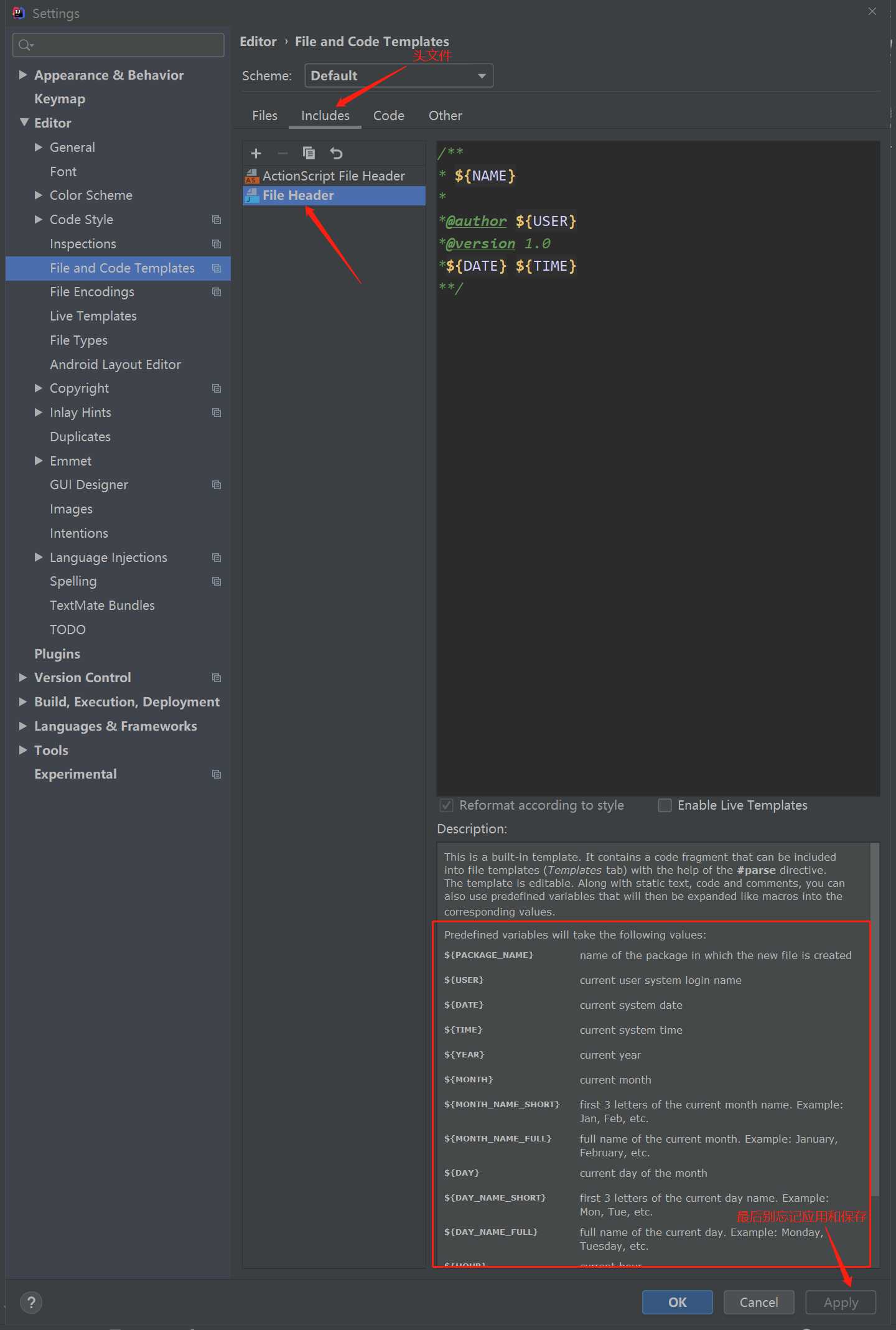Click project-level icon beside GUI Designer
896x1330 pixels.
click(217, 485)
